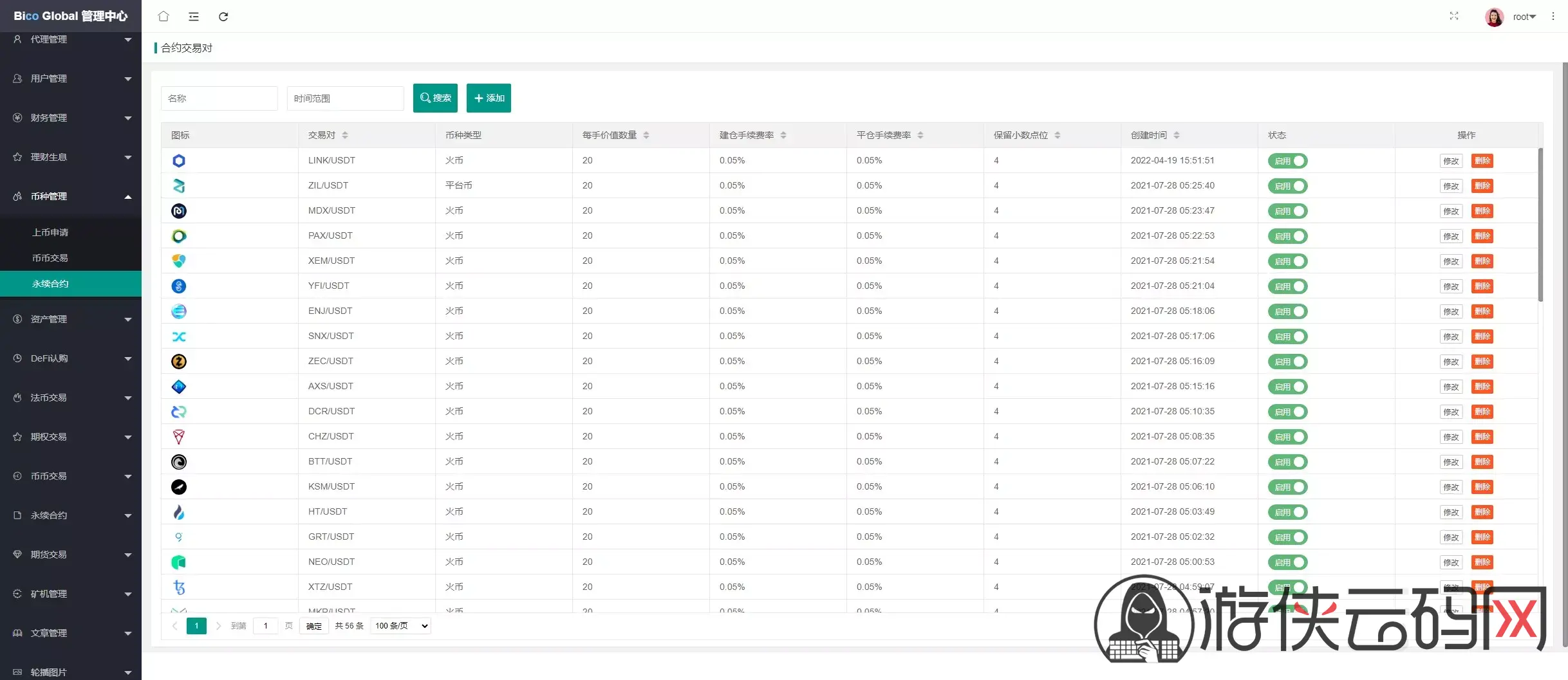This screenshot has height=680, width=1568.
Task: Disable the 启用 switch for XEM/USDT
Action: point(1287,261)
